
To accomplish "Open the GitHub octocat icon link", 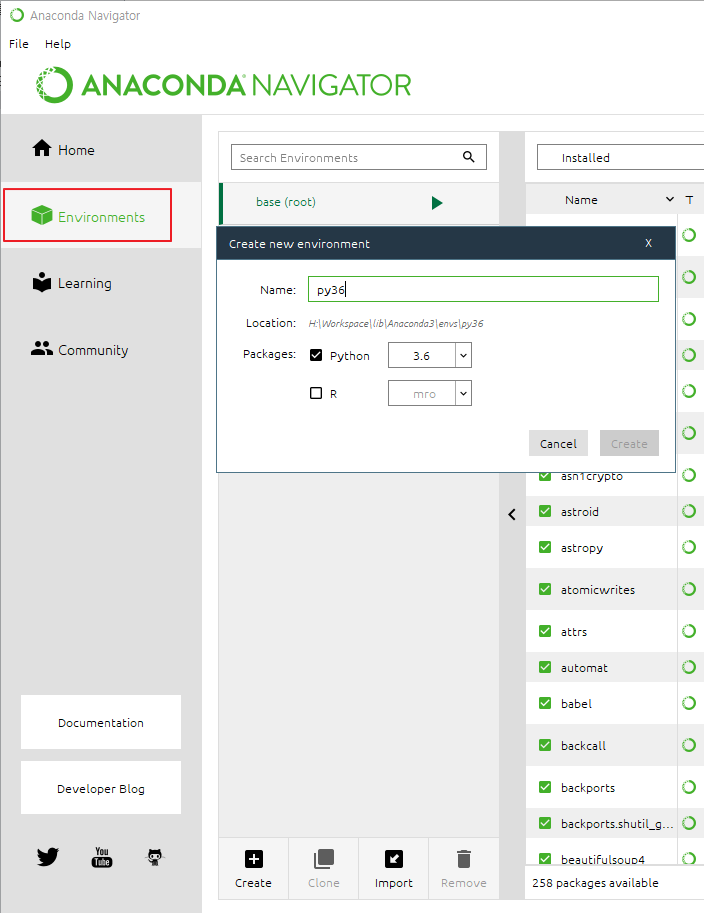I will pyautogui.click(x=154, y=857).
